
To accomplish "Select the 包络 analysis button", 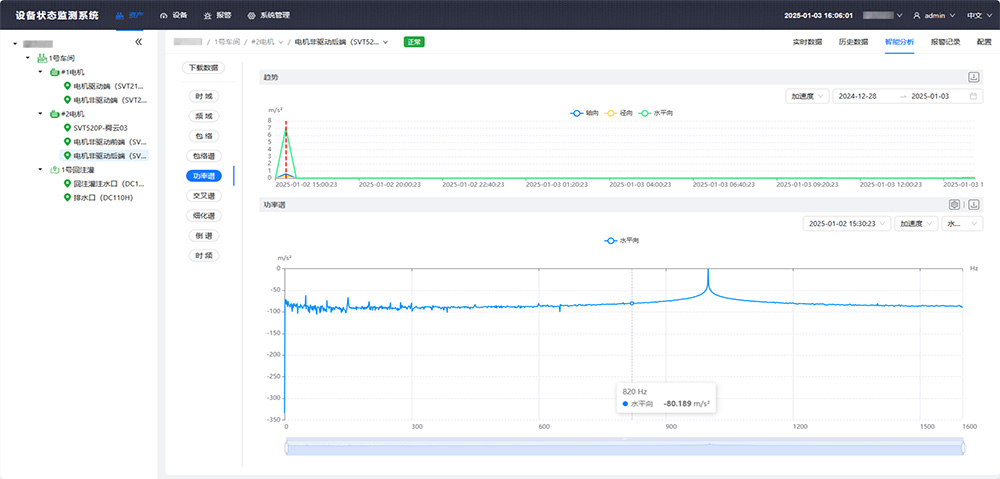I will point(203,136).
